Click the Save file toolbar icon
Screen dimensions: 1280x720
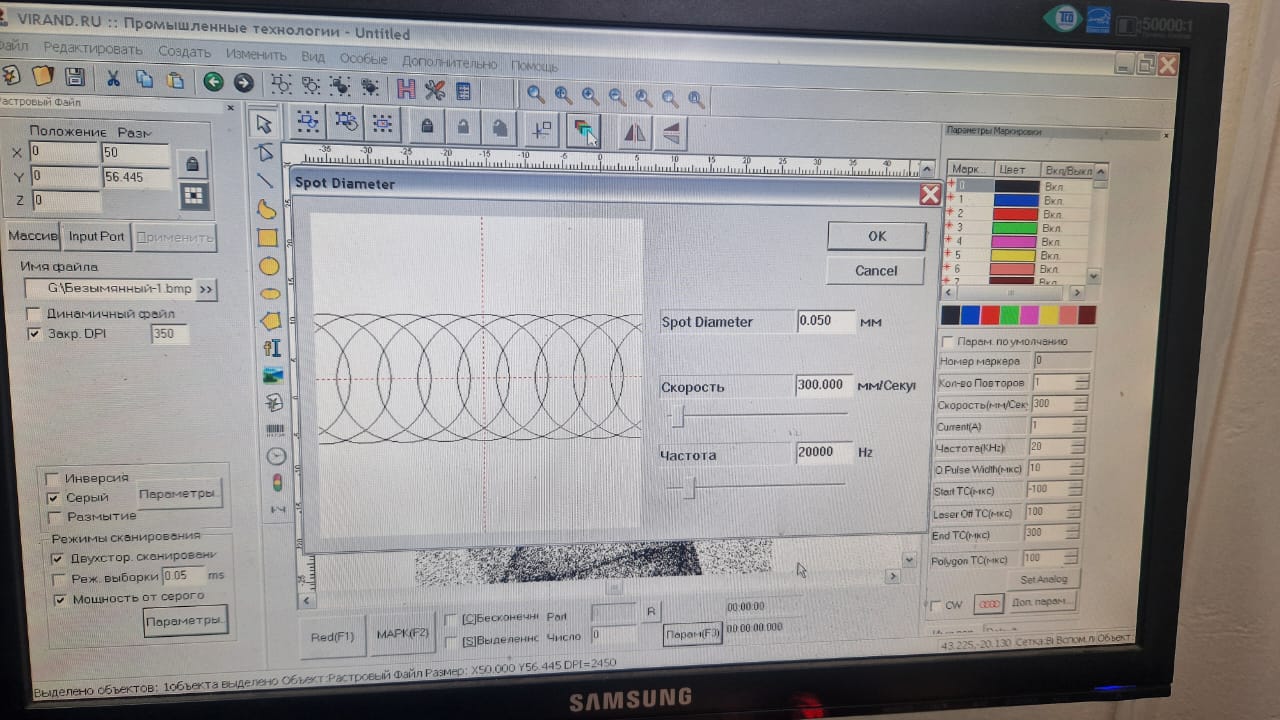click(74, 78)
